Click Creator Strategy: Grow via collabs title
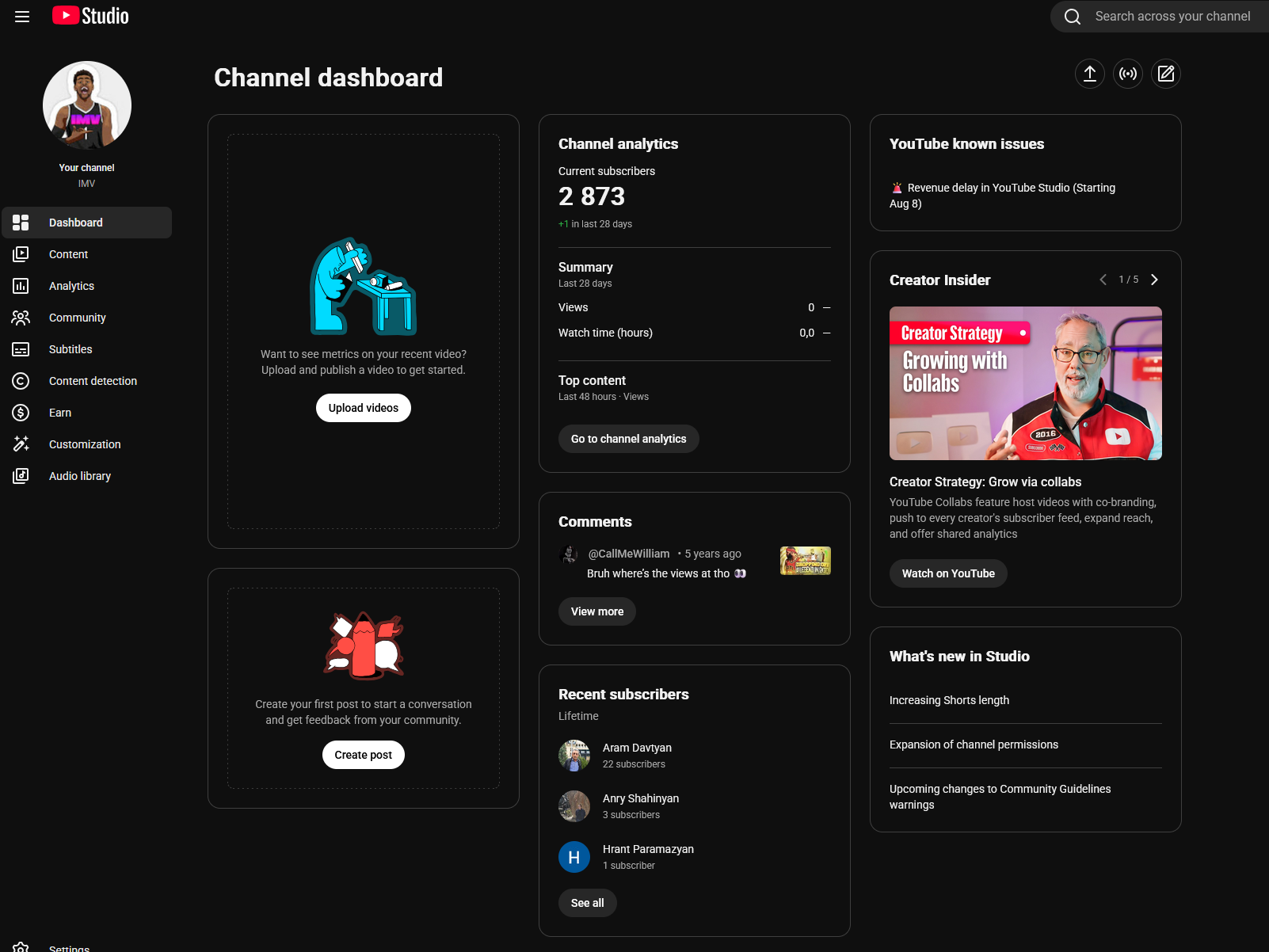This screenshot has width=1269, height=952. [985, 482]
